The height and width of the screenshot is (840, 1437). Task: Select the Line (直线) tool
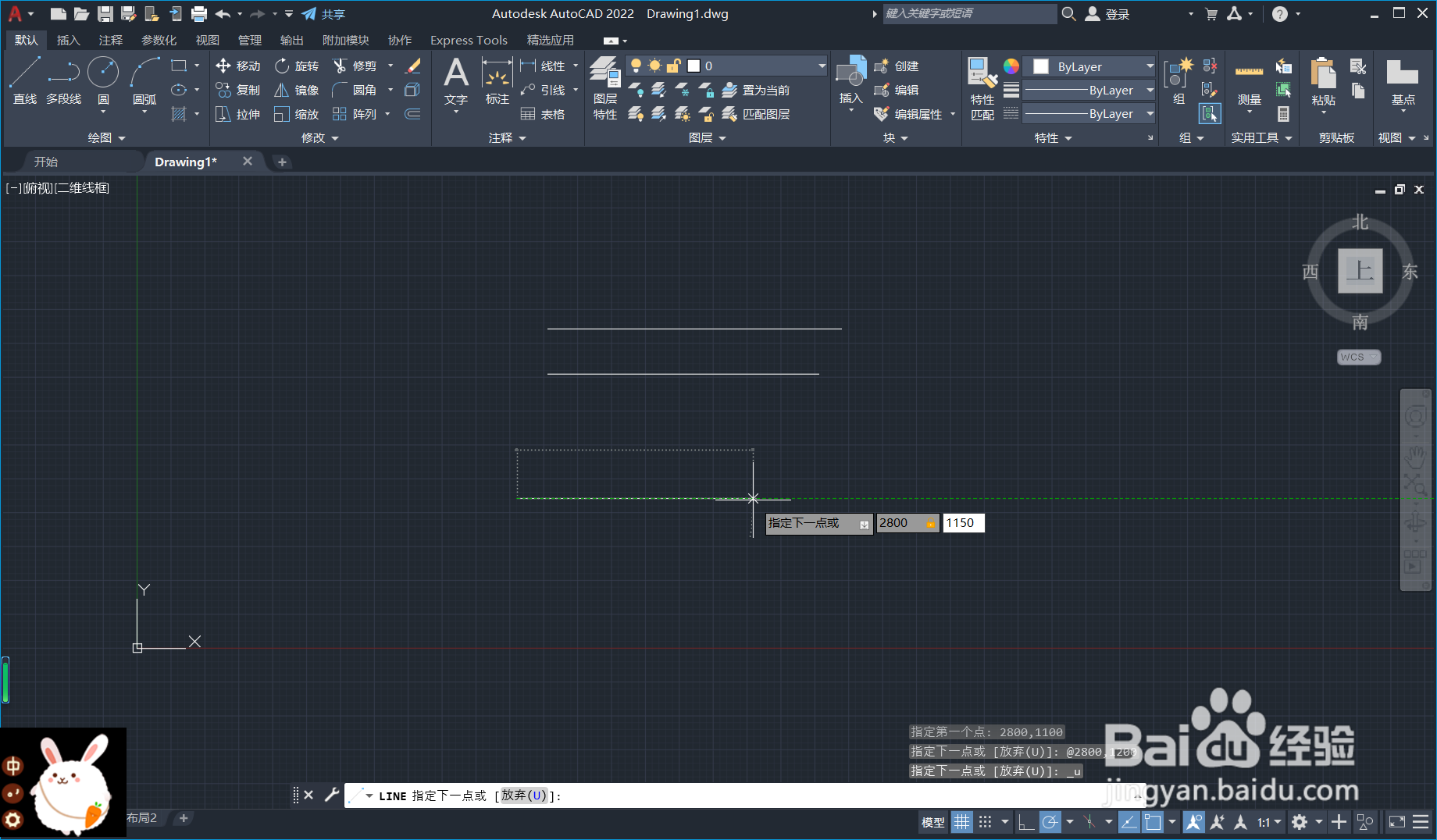24,80
